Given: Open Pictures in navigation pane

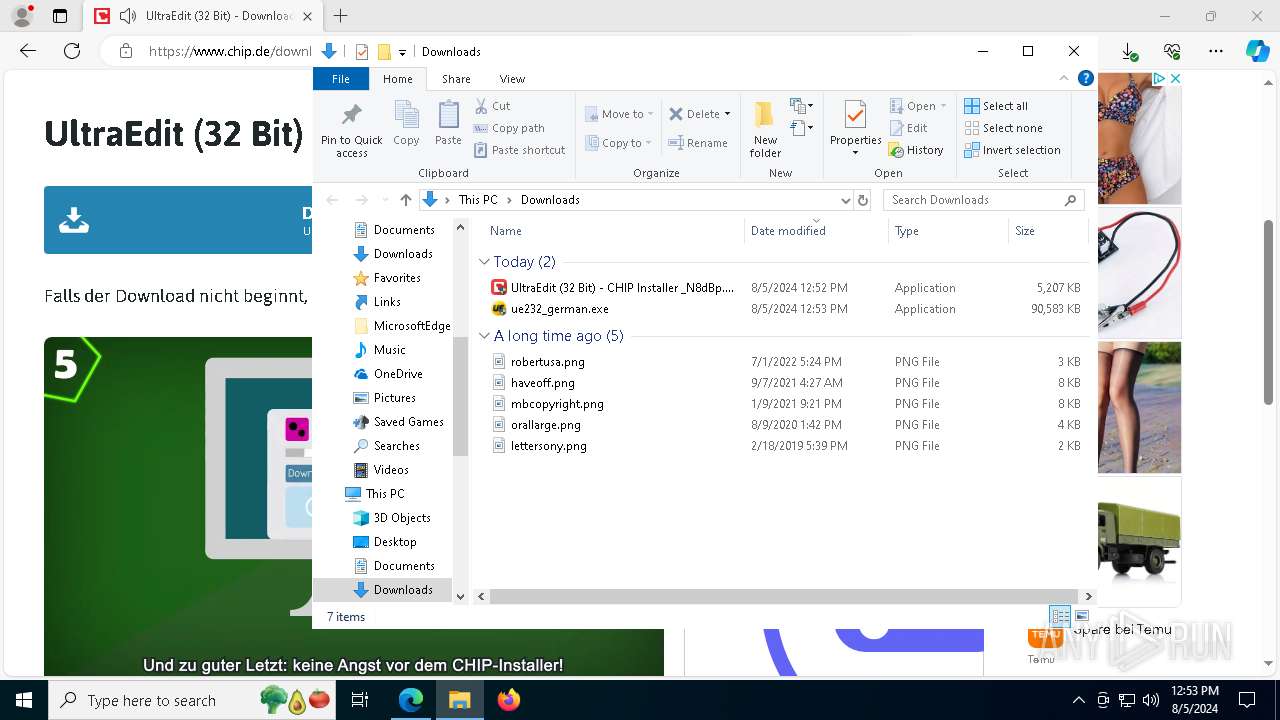Looking at the screenshot, I should [x=394, y=398].
